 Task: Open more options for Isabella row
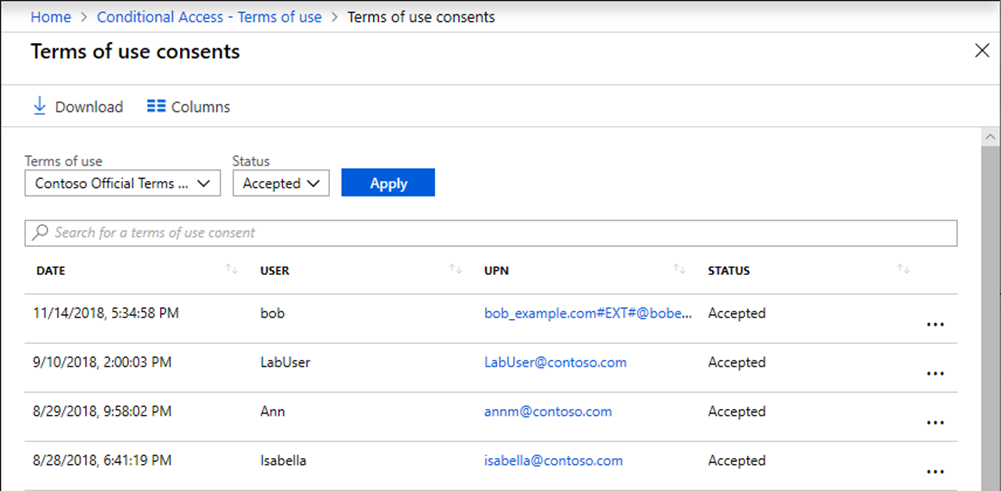coord(935,472)
